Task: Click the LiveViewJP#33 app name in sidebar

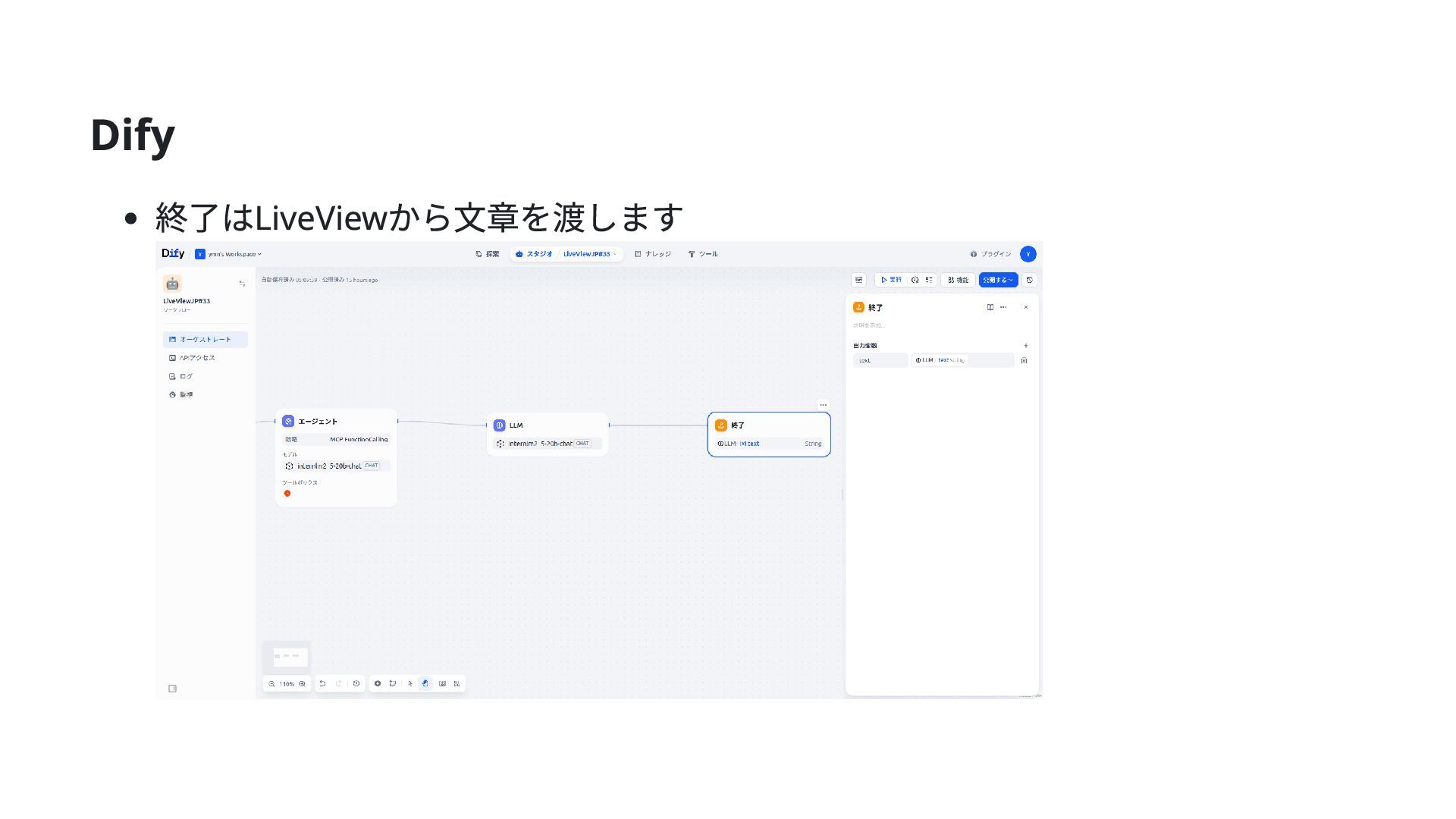Action: click(x=187, y=301)
